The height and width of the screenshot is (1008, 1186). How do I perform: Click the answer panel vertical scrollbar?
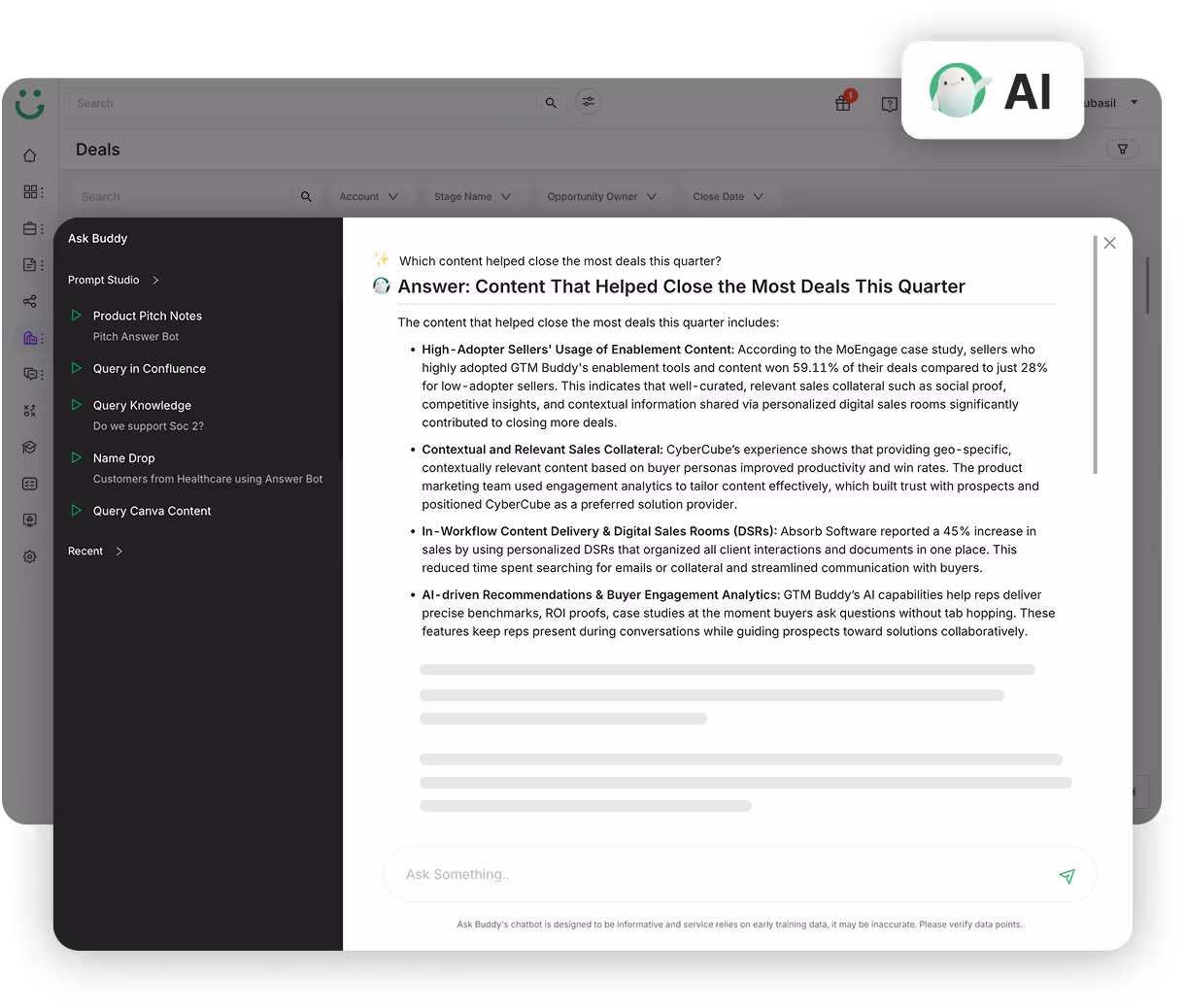[x=1095, y=354]
